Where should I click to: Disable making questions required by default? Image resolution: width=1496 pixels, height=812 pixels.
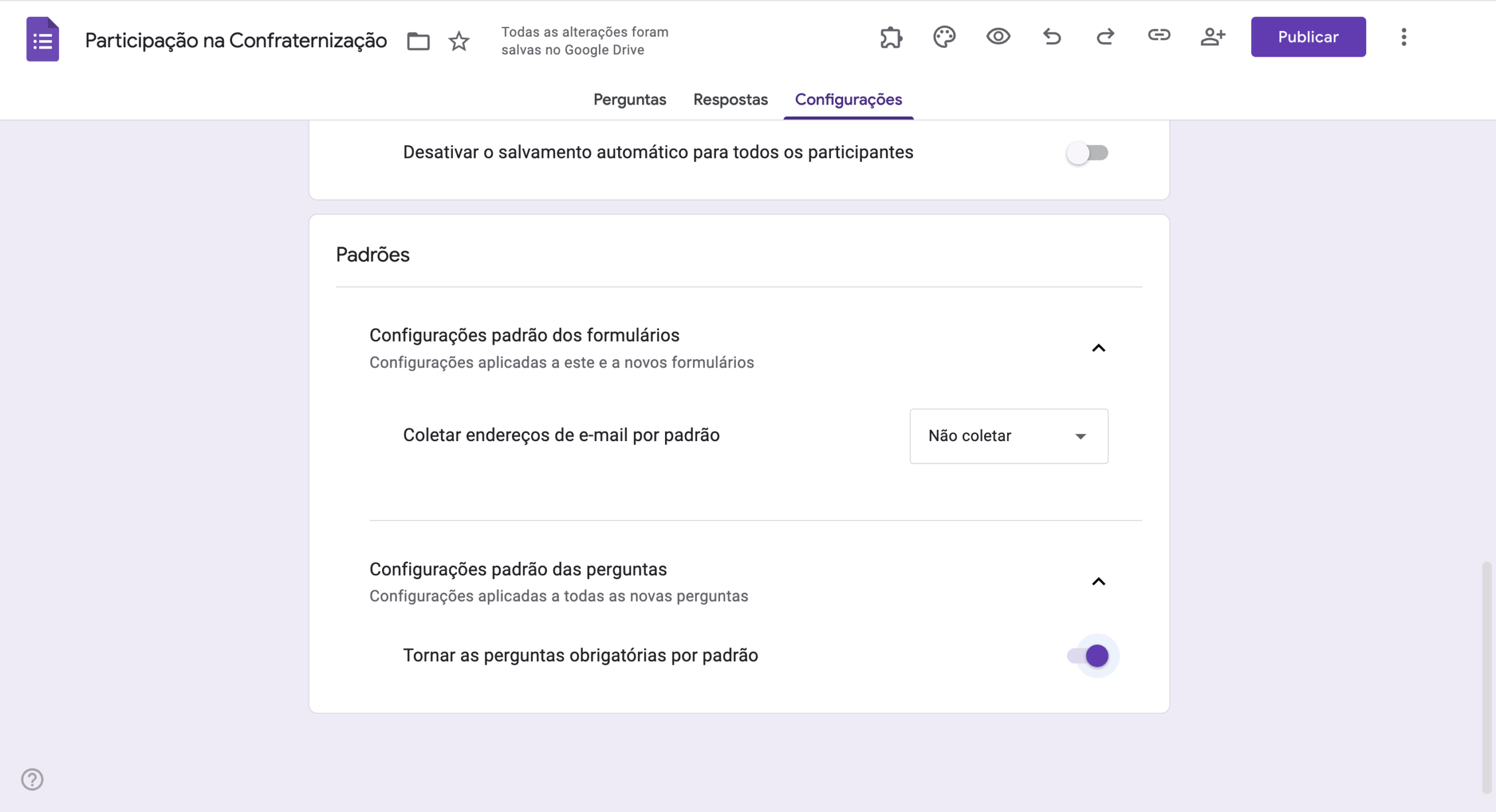(x=1094, y=655)
